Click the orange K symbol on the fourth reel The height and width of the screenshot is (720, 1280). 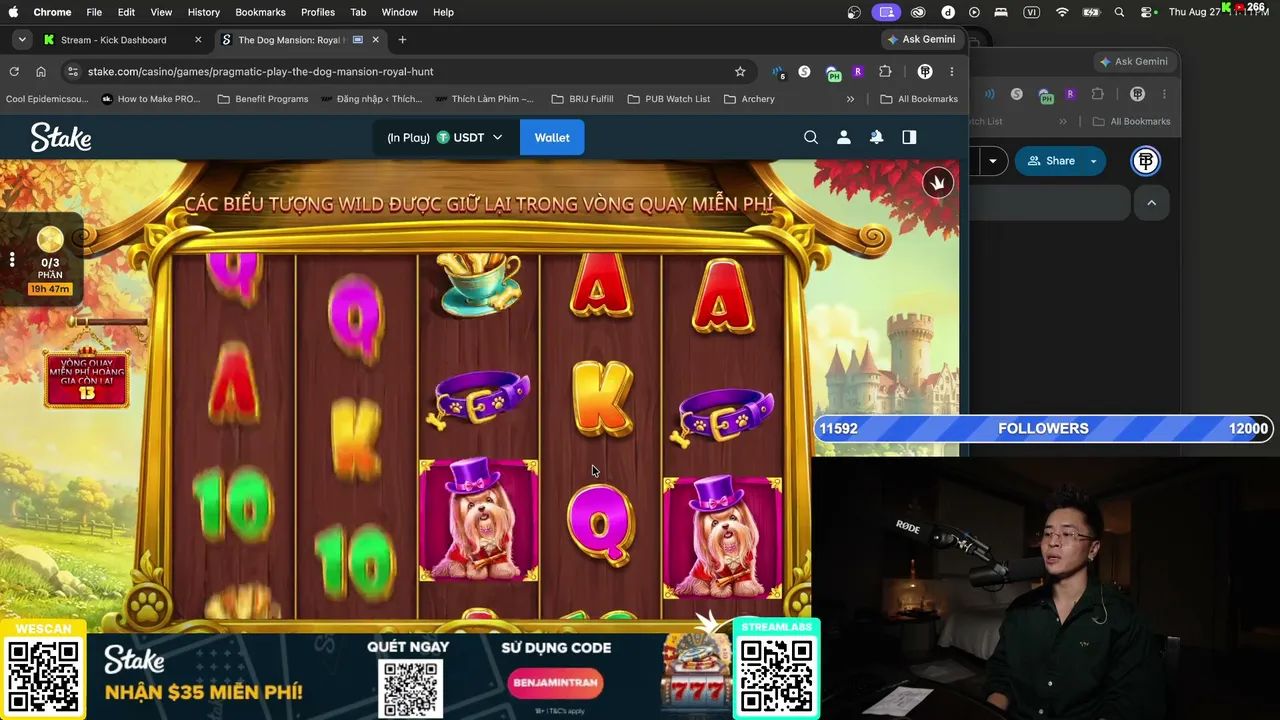(601, 399)
